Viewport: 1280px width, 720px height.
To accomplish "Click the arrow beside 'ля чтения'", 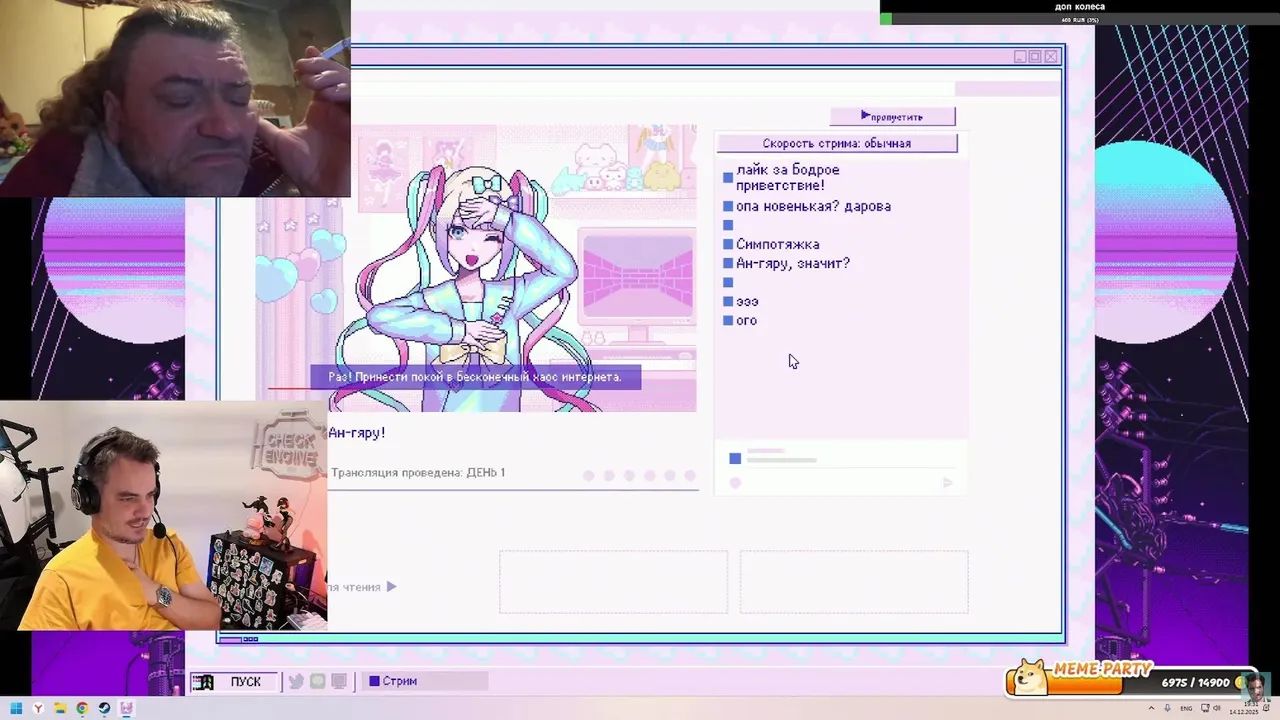I will point(391,587).
